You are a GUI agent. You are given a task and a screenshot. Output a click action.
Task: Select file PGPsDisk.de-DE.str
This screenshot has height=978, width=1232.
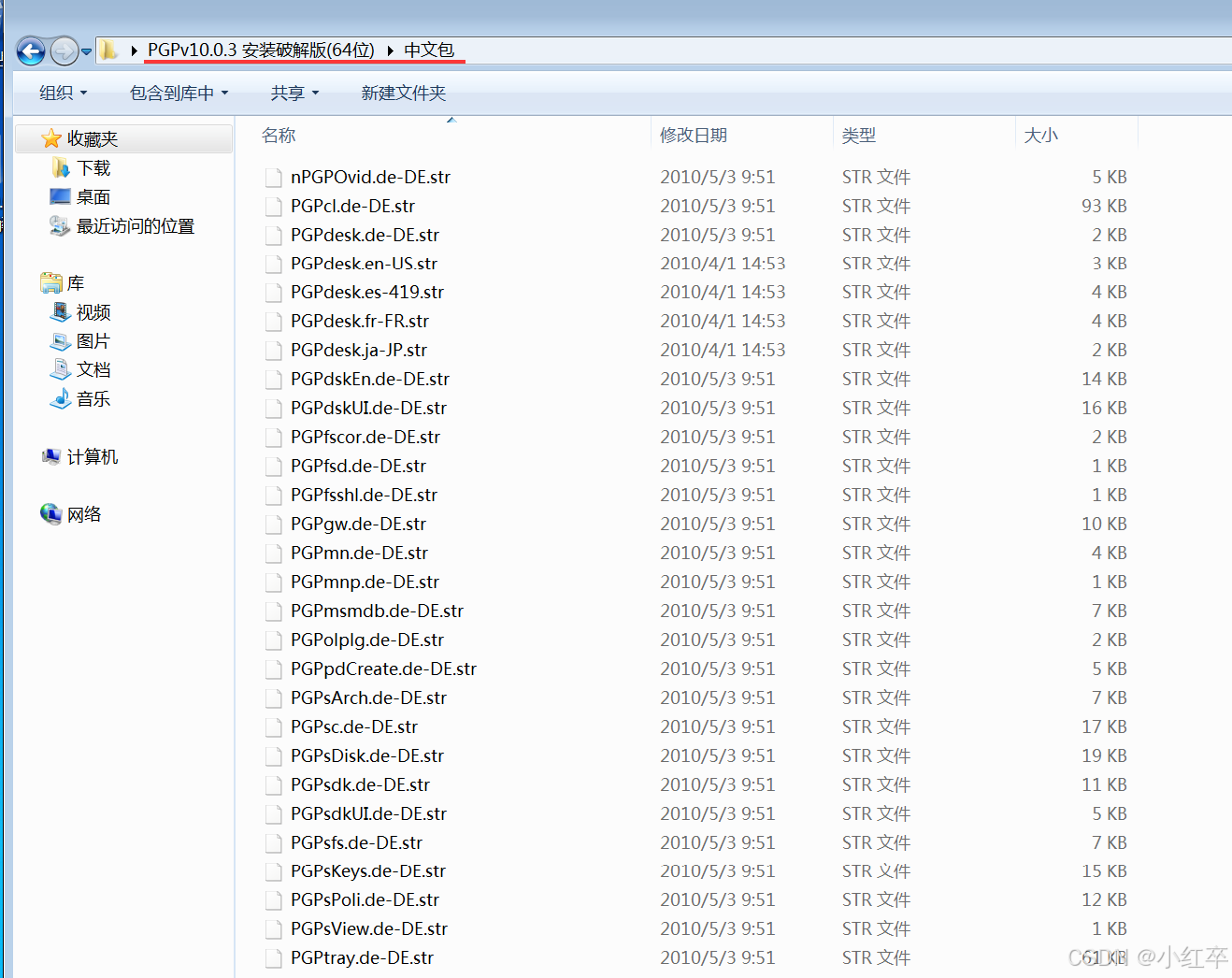367,756
